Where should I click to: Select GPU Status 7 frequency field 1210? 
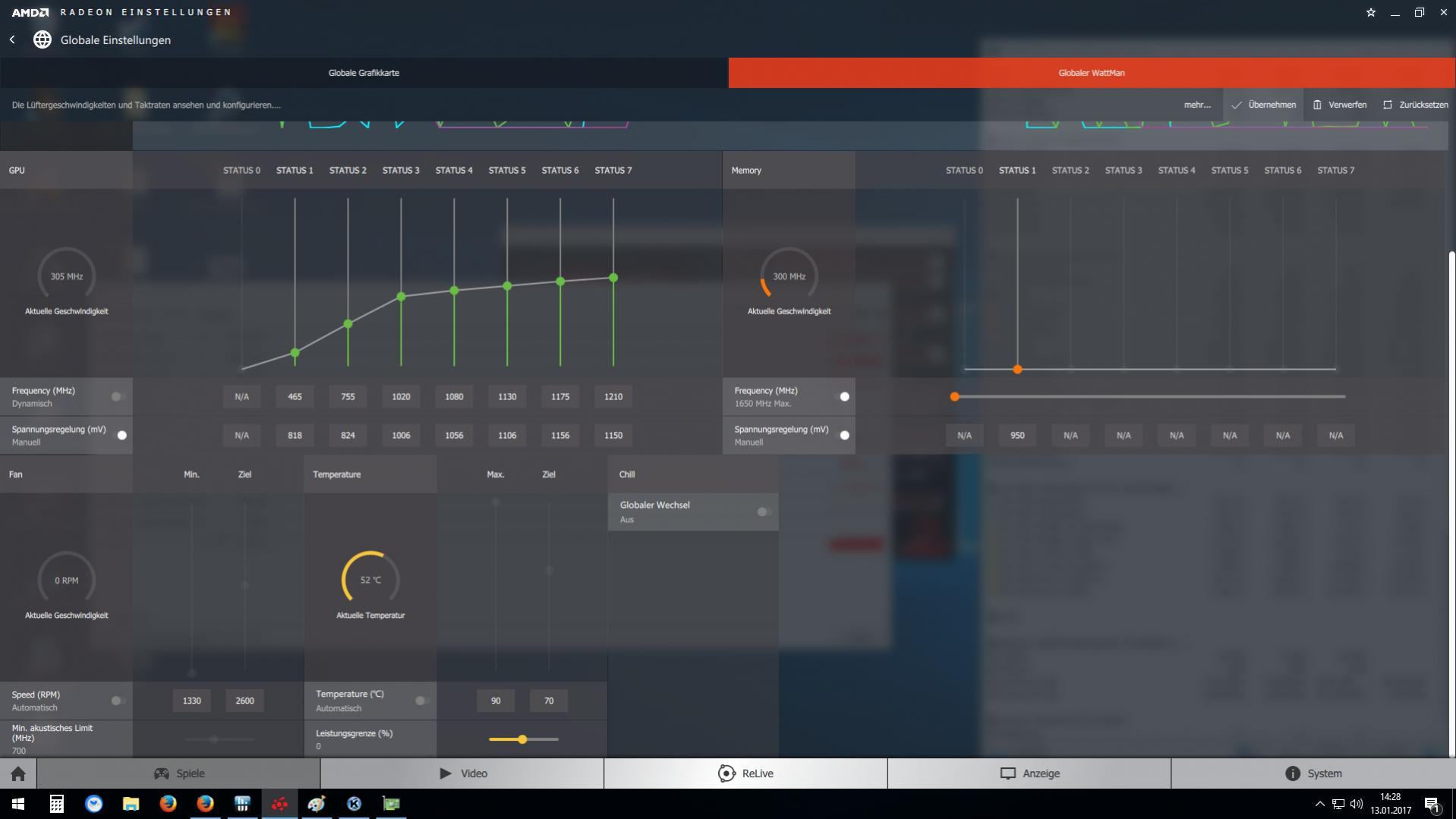click(x=613, y=396)
